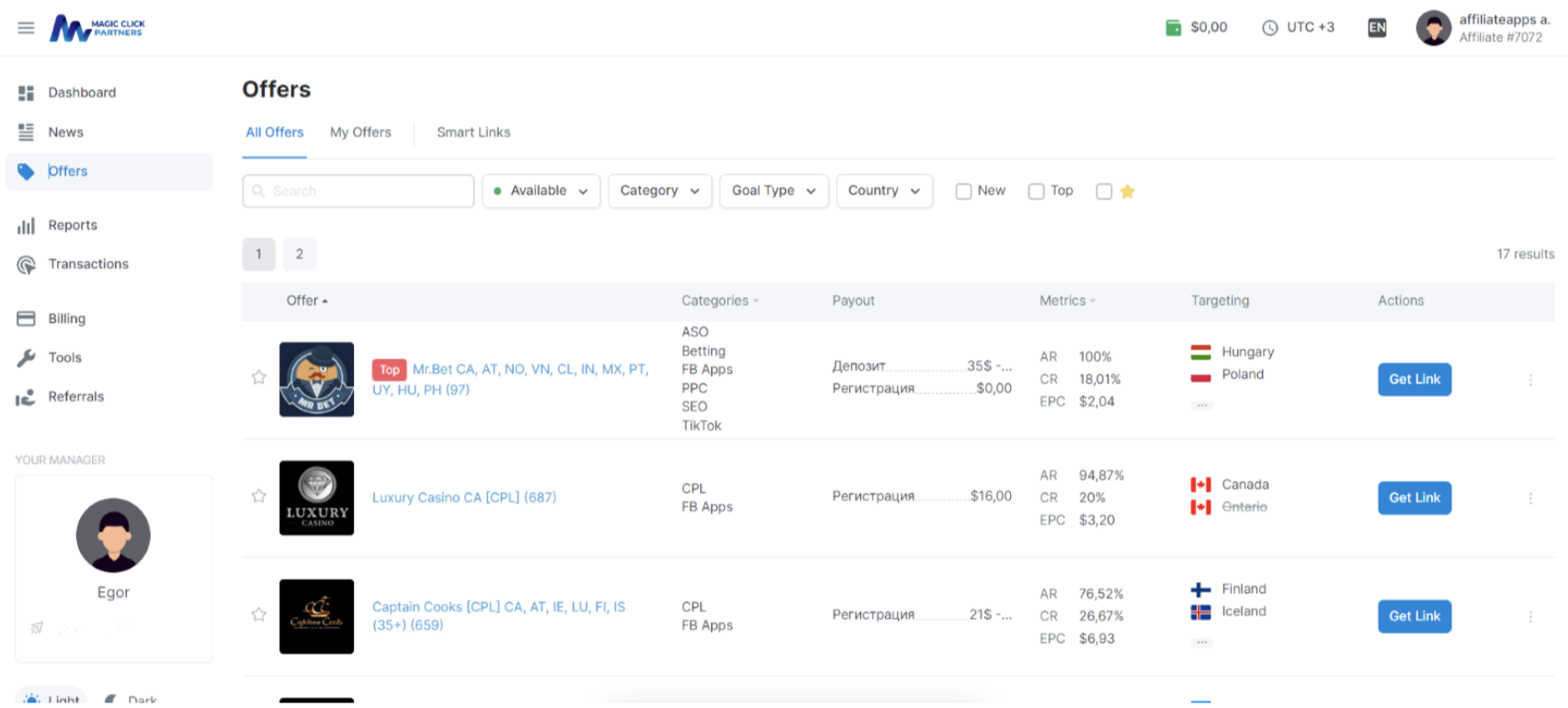Open Luxury Casino CA [CPL] (687) link
This screenshot has width=1568, height=708.
pos(464,497)
